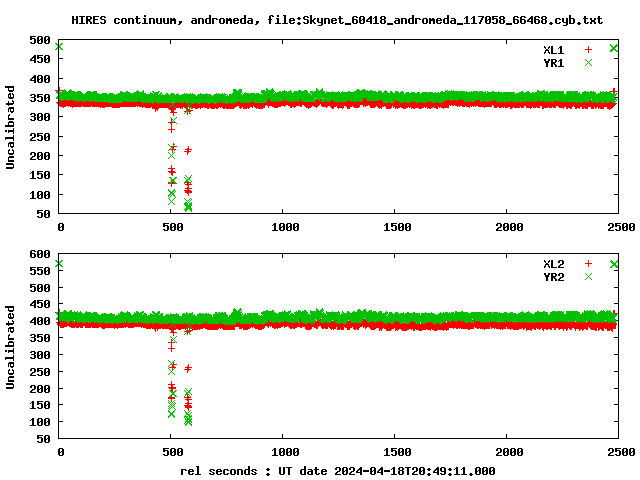Click the 600 tick on lower plot y-axis
This screenshot has width=640, height=480.
[40, 254]
